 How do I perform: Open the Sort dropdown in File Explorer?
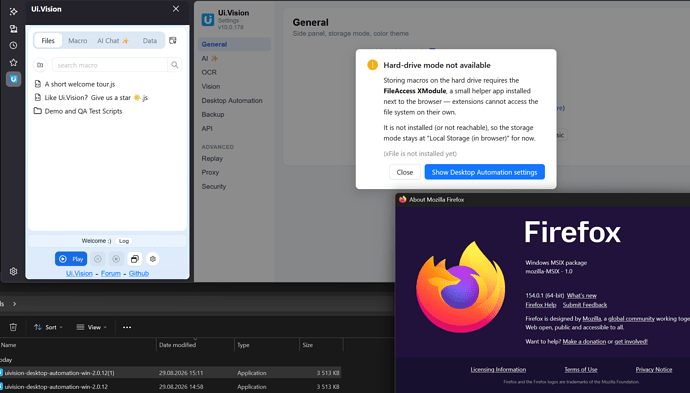coord(48,327)
